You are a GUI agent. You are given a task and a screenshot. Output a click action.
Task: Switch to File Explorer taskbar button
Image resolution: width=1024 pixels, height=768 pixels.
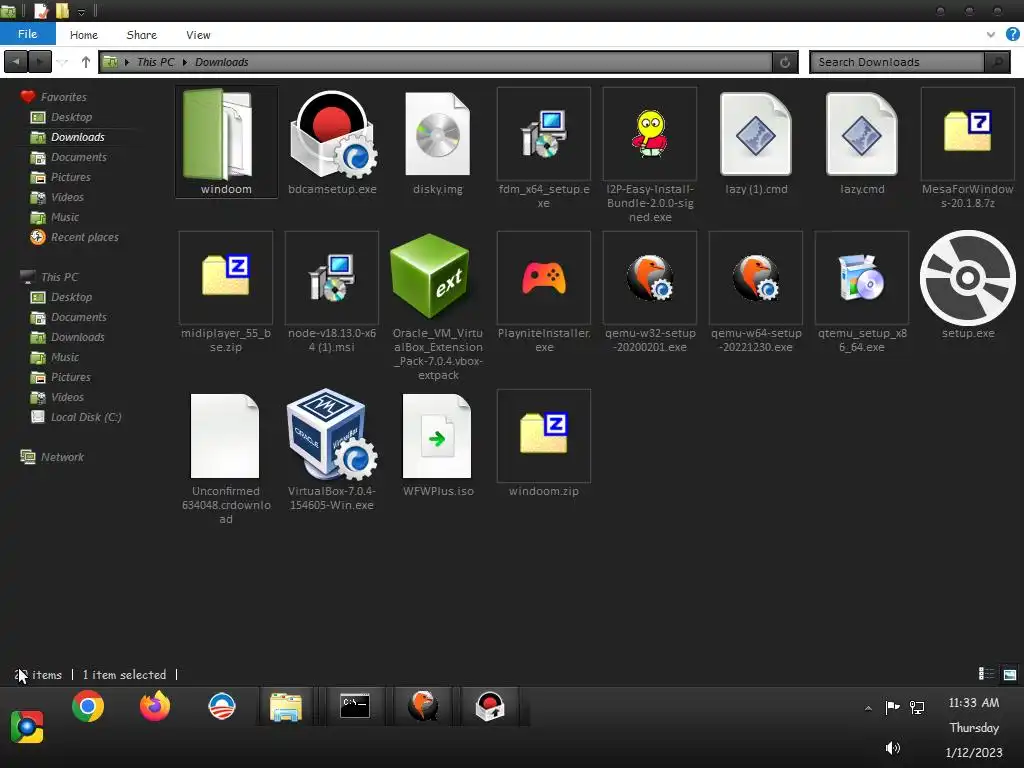tap(286, 707)
